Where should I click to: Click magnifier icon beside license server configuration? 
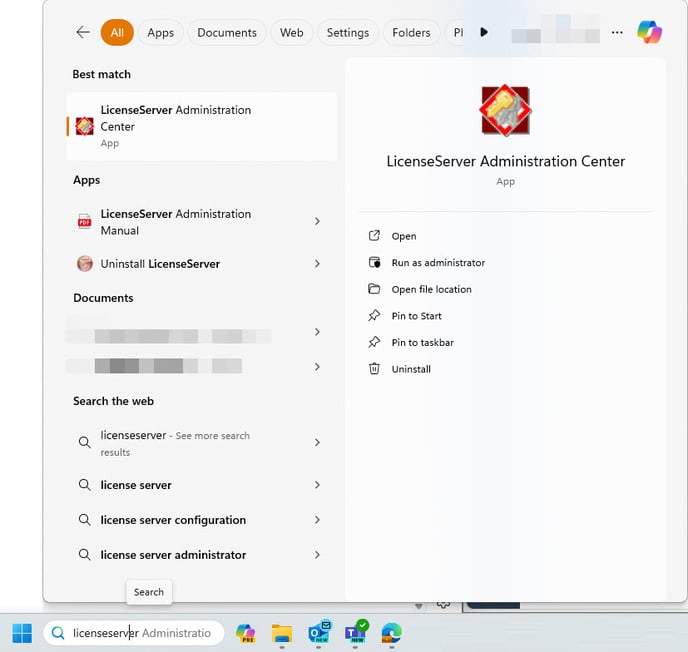pos(85,520)
